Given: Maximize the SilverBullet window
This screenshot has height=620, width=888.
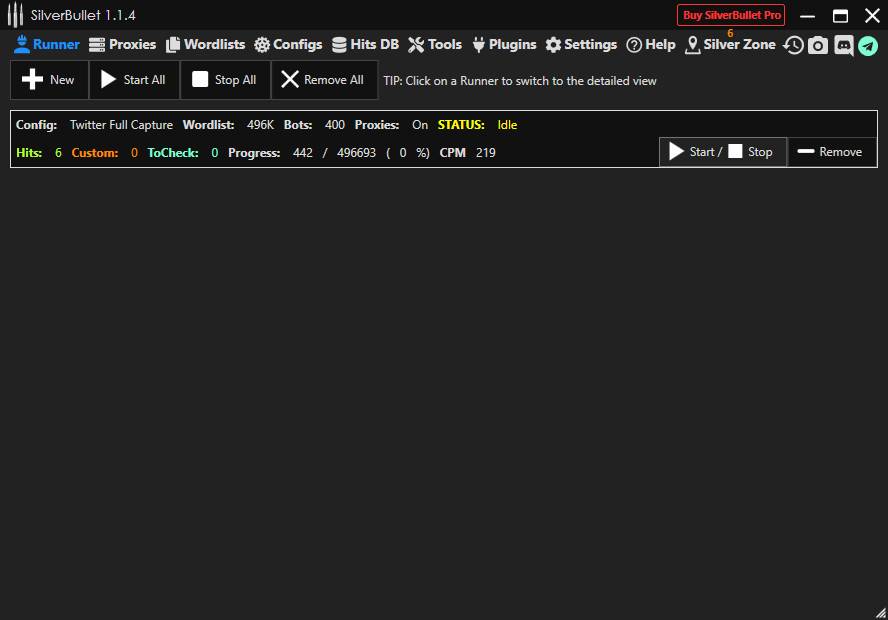Looking at the screenshot, I should (840, 15).
